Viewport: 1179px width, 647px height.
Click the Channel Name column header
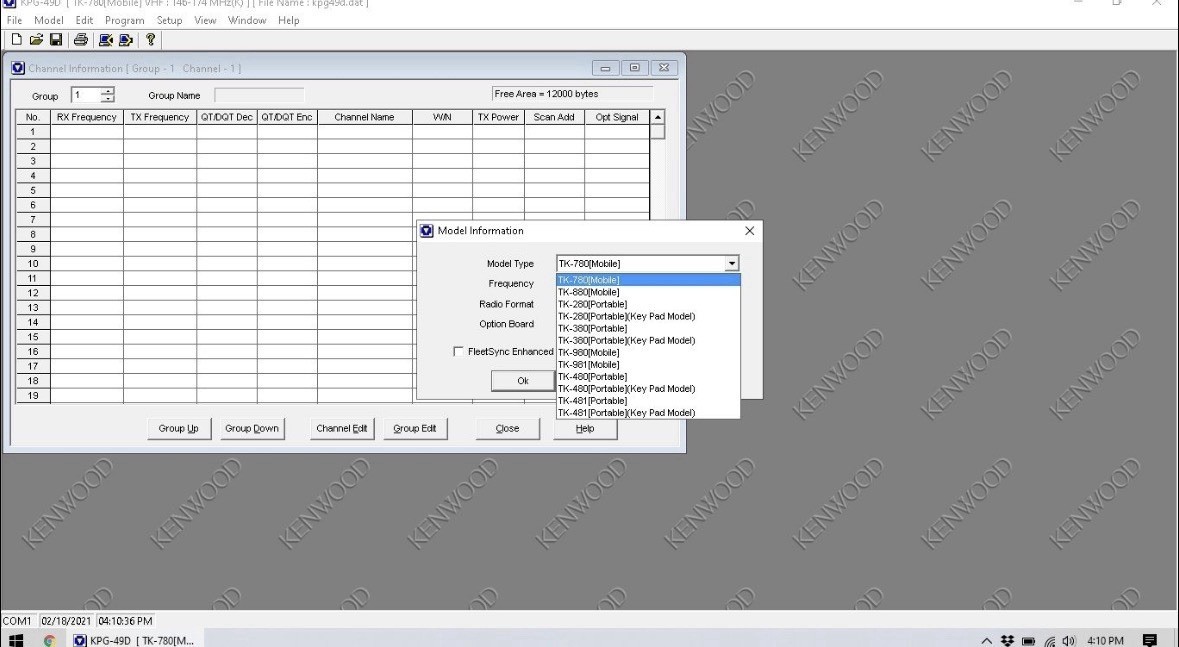coord(365,117)
